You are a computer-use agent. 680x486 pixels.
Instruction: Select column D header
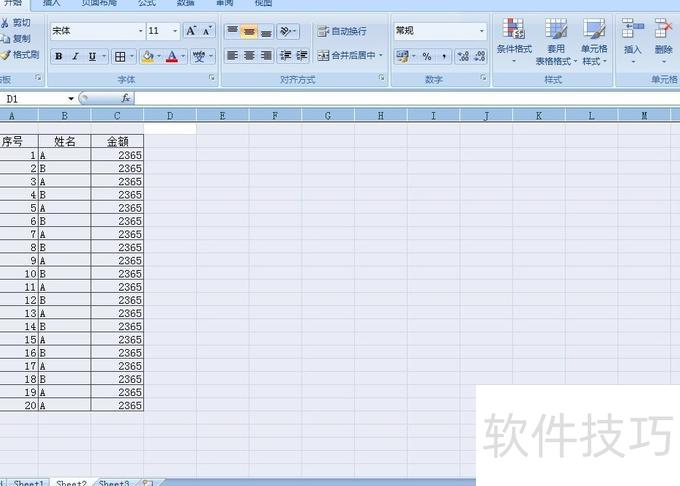click(170, 116)
